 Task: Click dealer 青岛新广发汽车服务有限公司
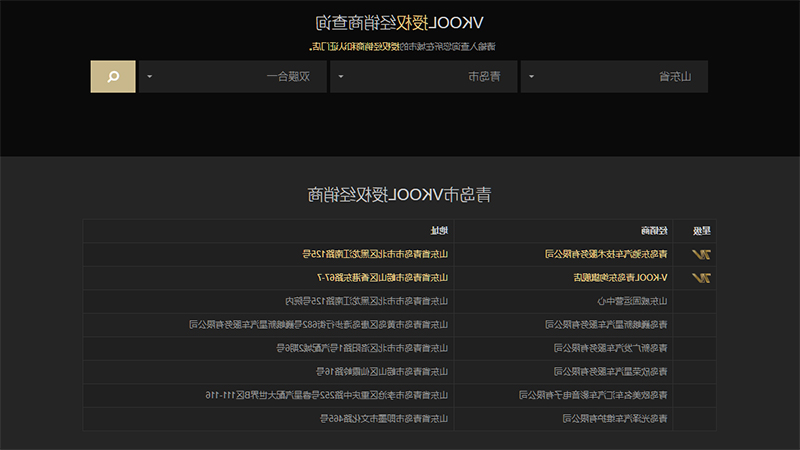coord(611,348)
